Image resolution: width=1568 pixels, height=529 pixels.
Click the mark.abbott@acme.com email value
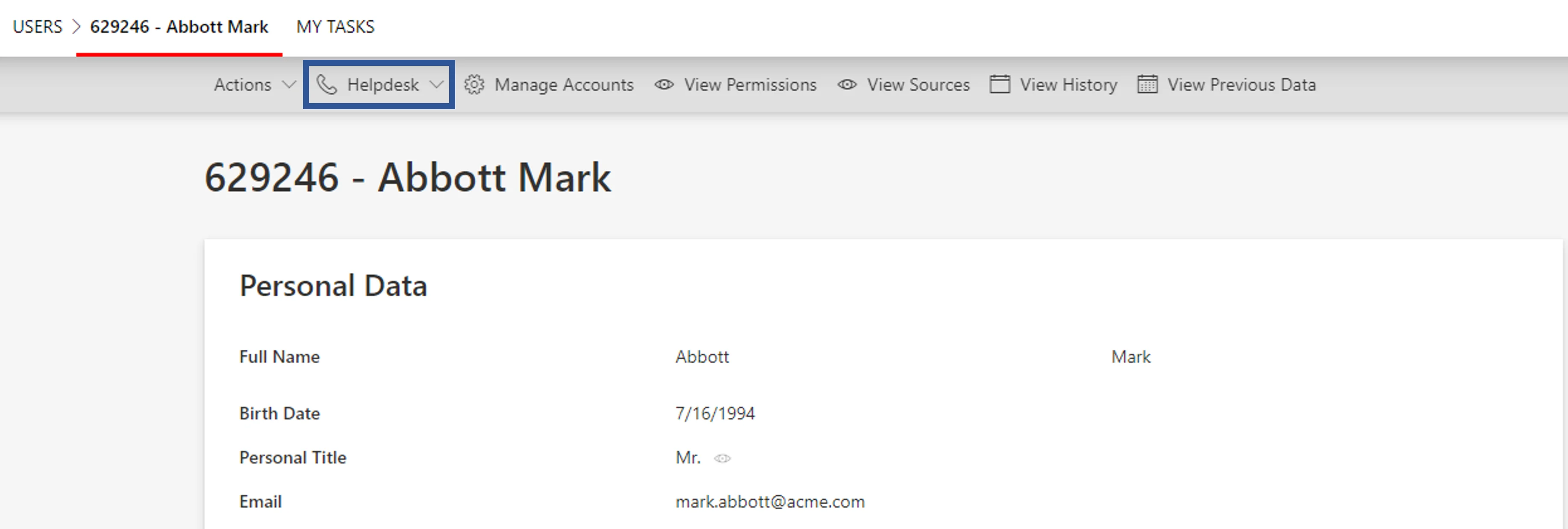tap(770, 502)
